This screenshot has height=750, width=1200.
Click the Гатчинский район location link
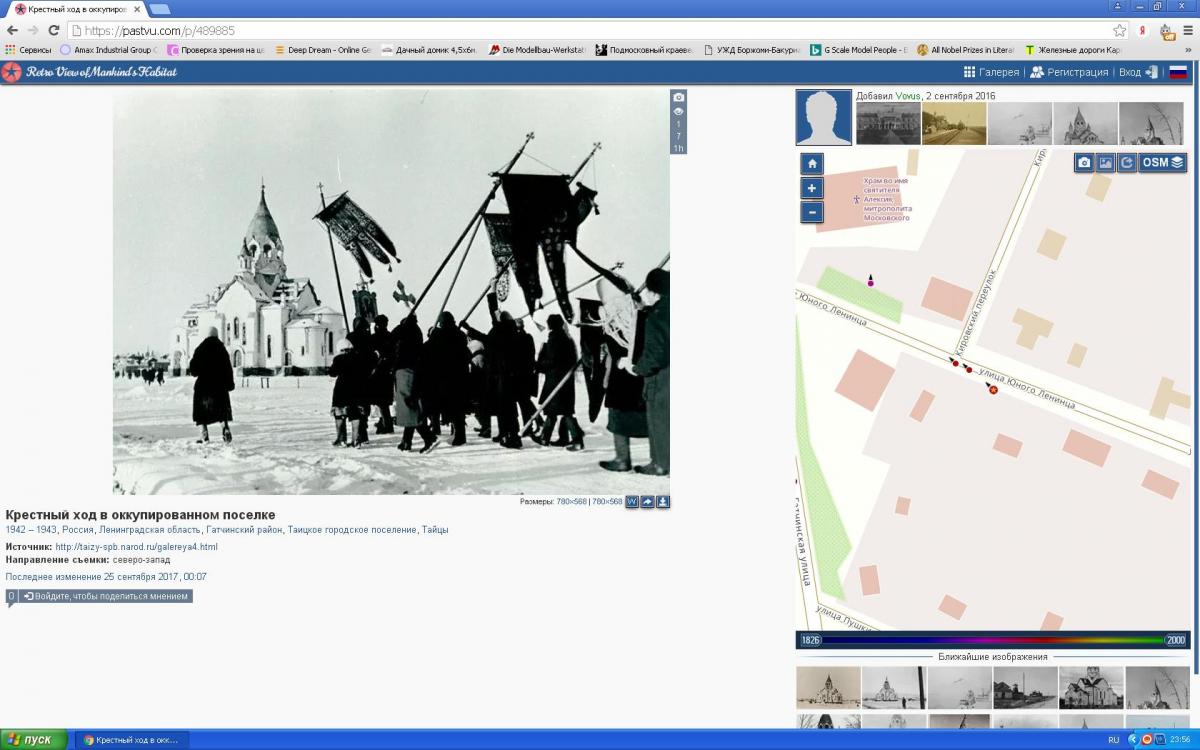(244, 530)
